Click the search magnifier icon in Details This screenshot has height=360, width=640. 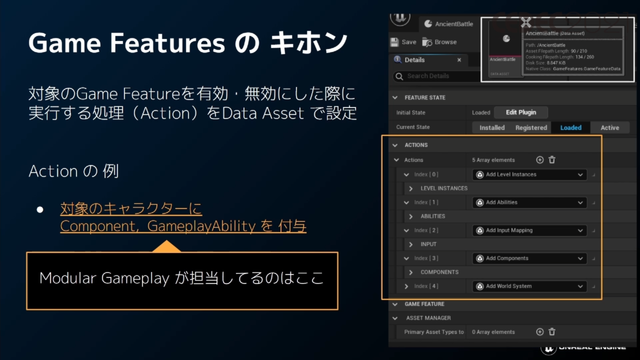399,76
